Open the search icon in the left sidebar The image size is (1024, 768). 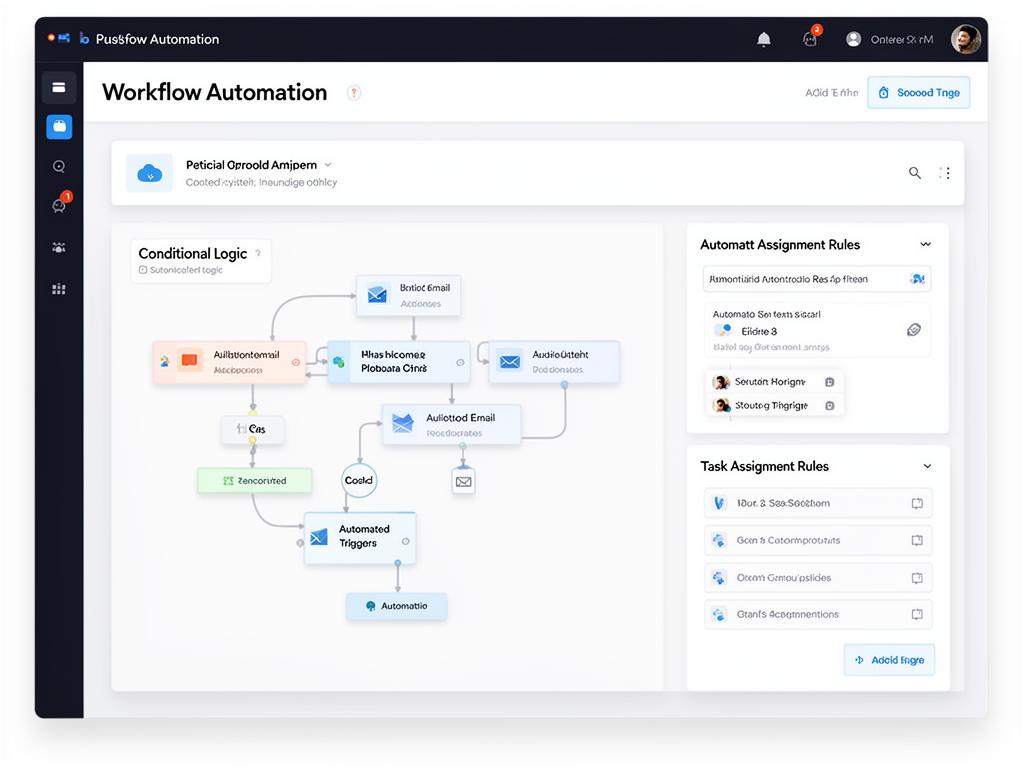pyautogui.click(x=59, y=167)
